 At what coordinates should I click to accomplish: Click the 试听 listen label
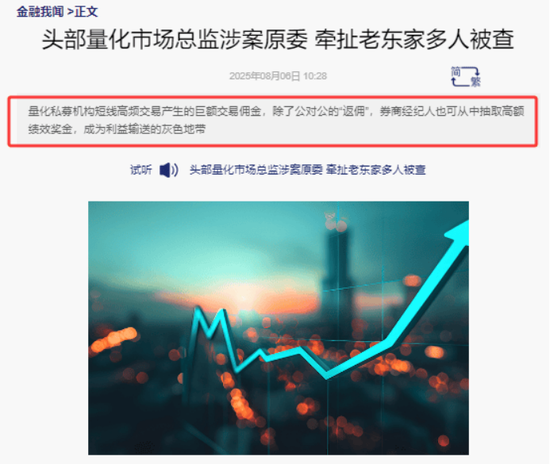141,170
